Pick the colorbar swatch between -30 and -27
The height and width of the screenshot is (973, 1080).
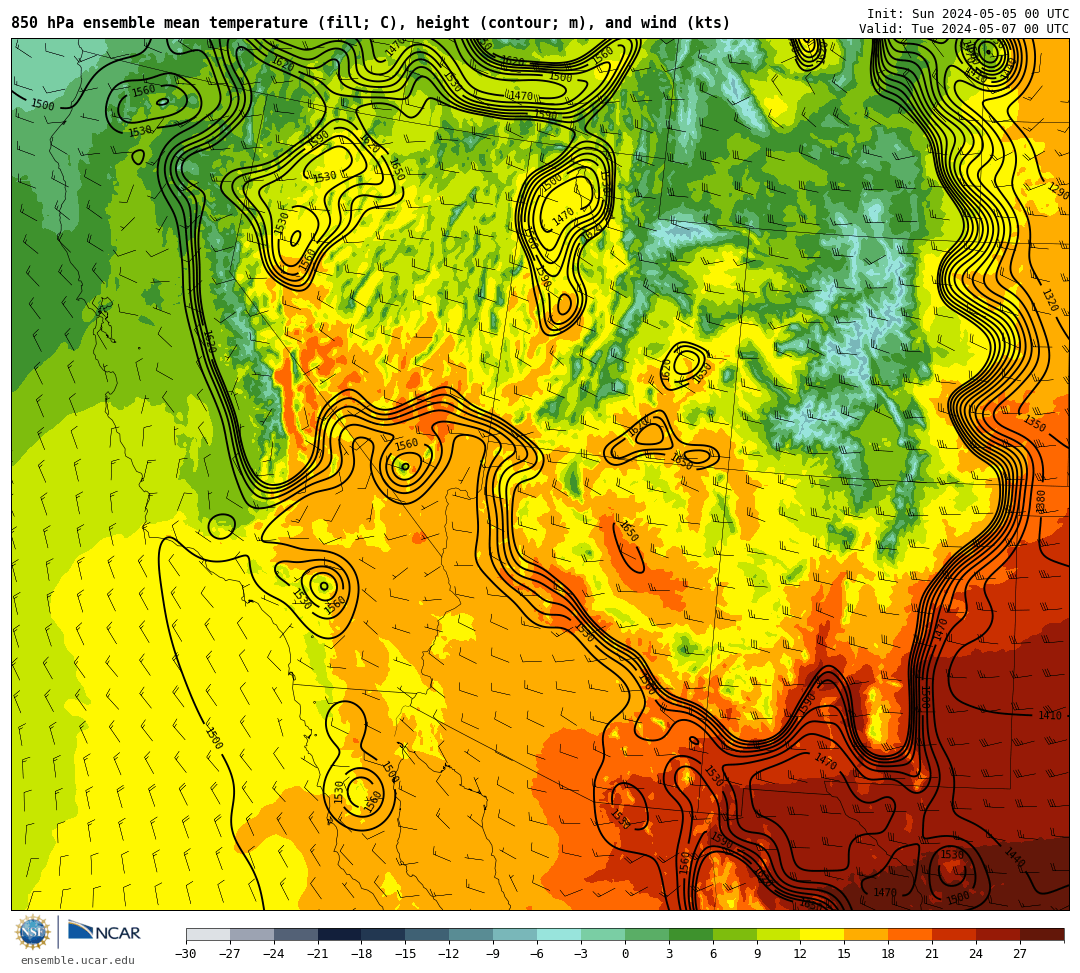tap(208, 934)
